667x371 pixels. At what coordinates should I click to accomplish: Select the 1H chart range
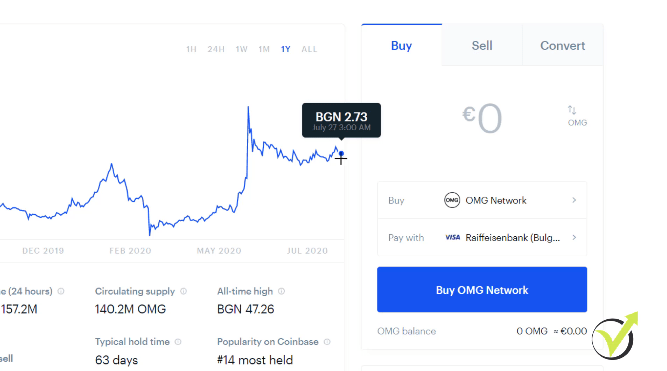tap(191, 49)
